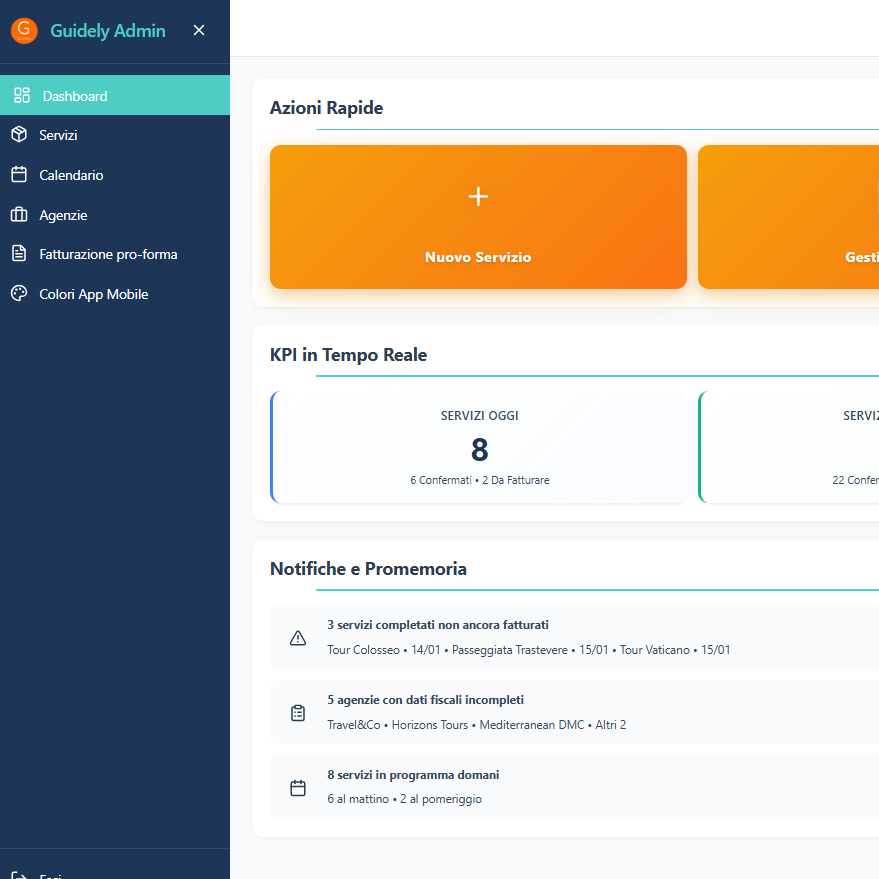Click the Tour Colosseo services detail line

[x=529, y=650]
